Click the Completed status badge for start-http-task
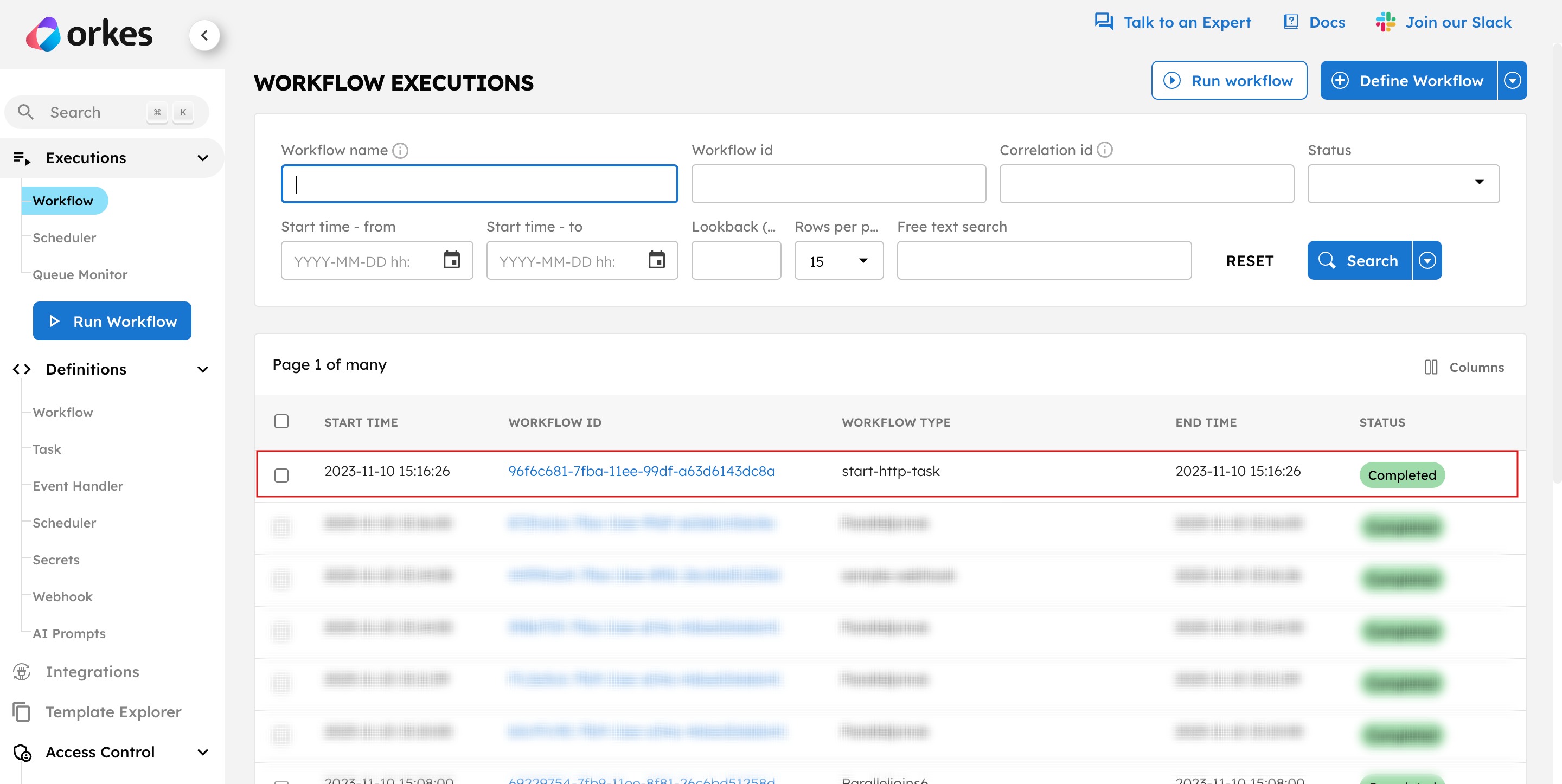This screenshot has width=1562, height=784. [x=1401, y=475]
